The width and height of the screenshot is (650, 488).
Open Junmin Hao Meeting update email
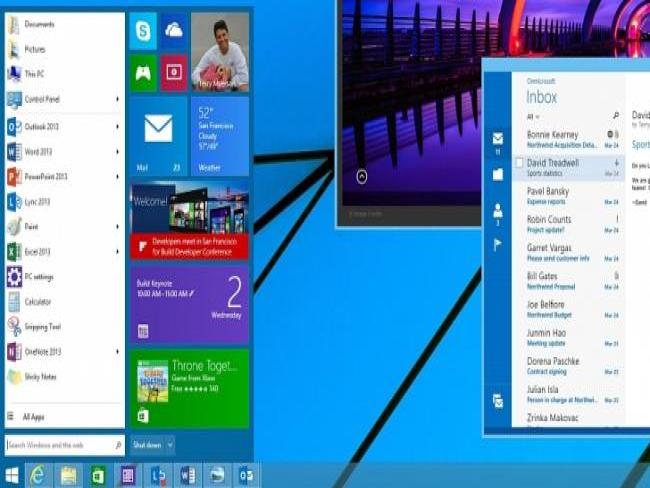568,337
